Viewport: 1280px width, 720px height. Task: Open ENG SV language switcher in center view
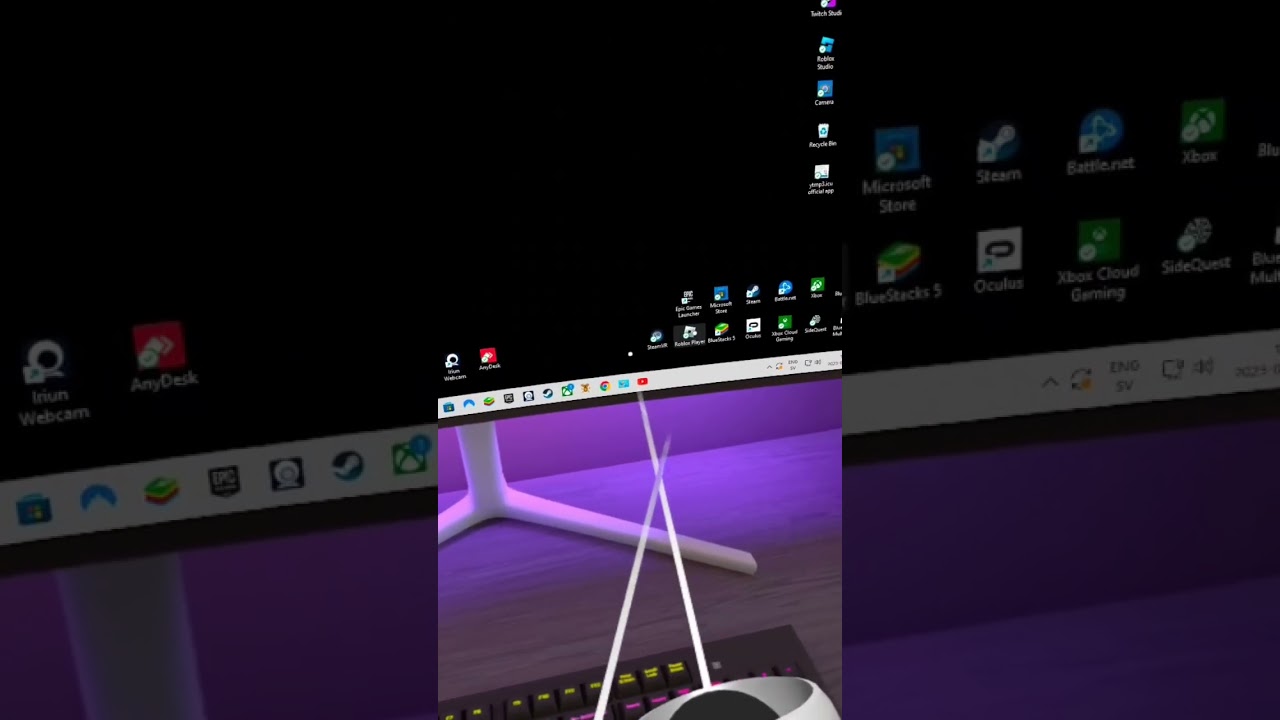[793, 365]
